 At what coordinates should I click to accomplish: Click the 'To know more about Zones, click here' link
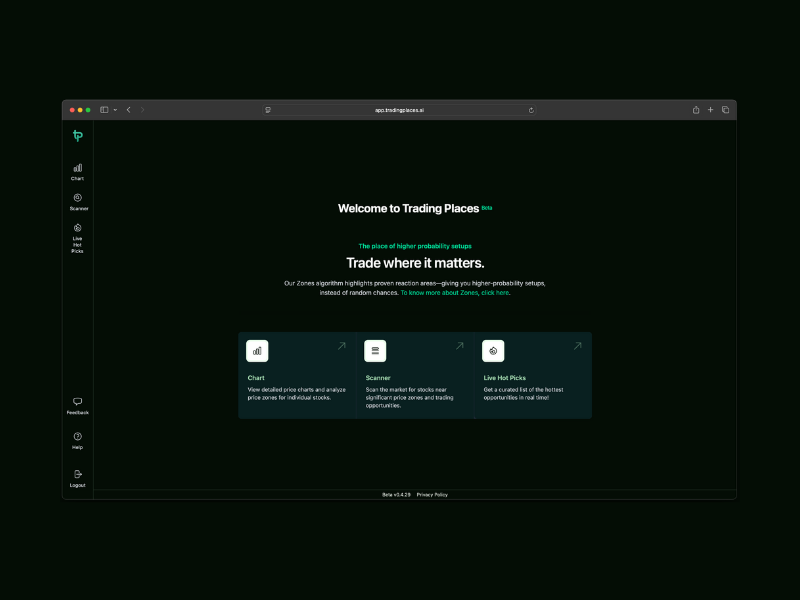click(455, 293)
